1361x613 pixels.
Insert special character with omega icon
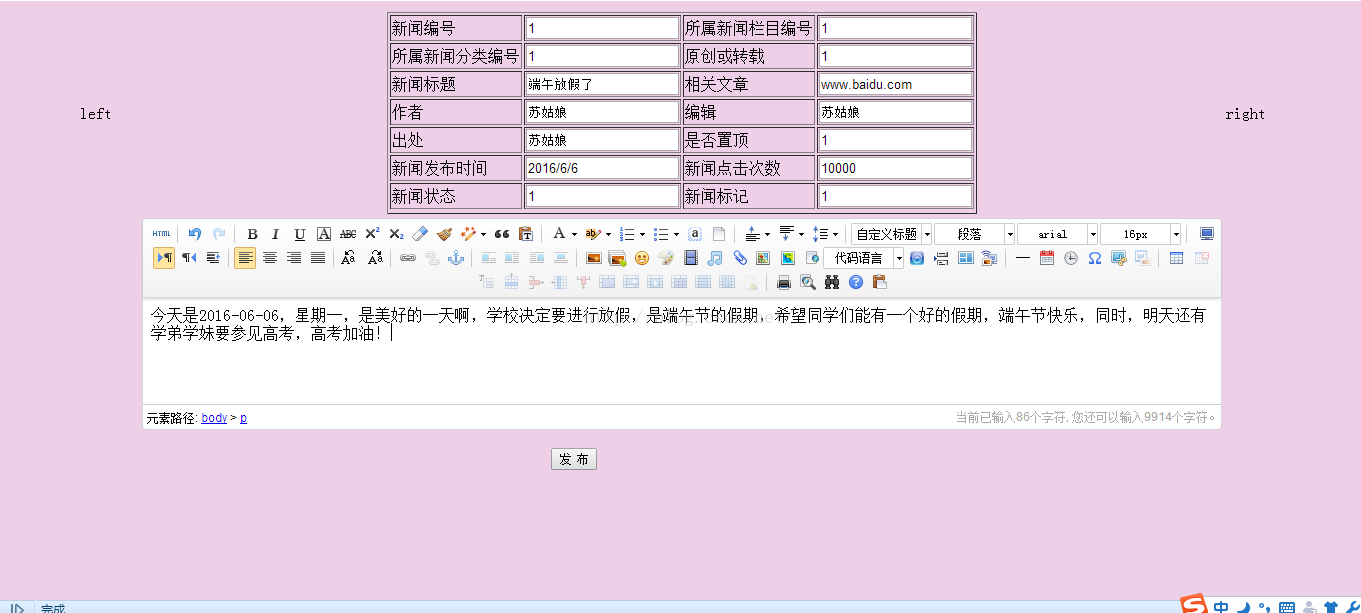point(1095,258)
